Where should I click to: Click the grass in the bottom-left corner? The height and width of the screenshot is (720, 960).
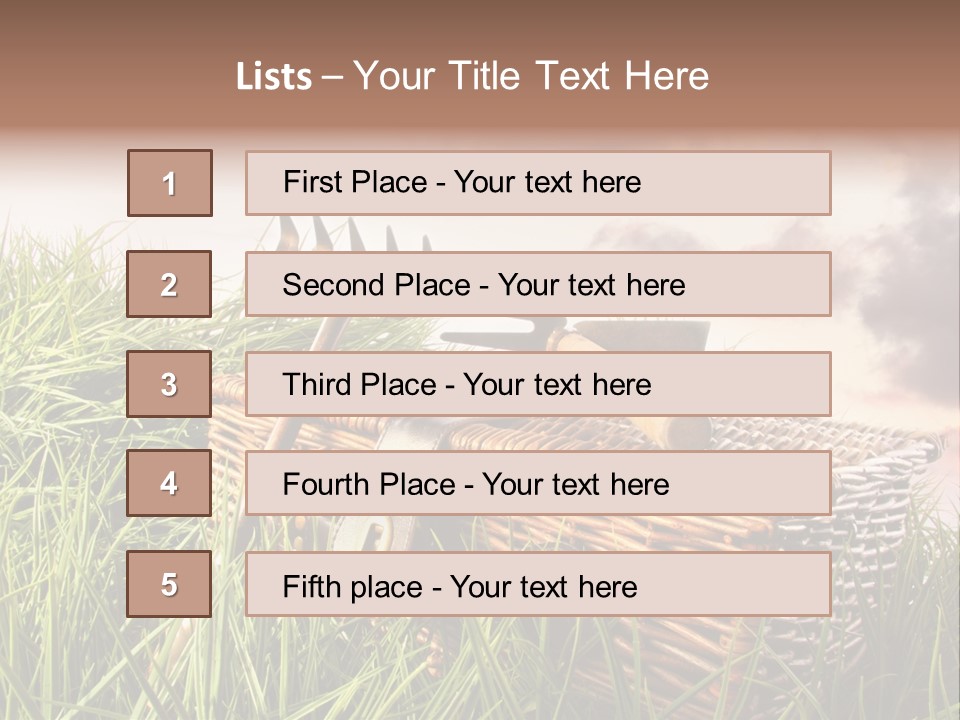(x=60, y=660)
